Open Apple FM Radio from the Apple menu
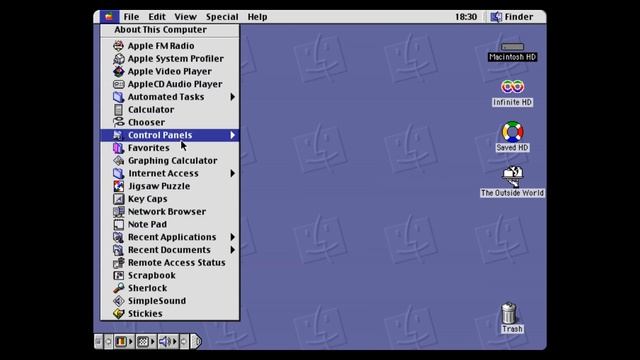 click(x=169, y=46)
